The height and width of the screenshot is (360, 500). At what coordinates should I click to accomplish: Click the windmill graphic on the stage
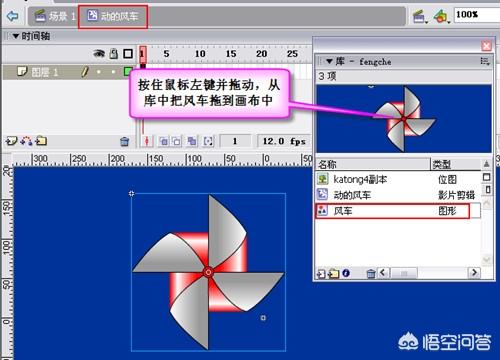pos(208,272)
